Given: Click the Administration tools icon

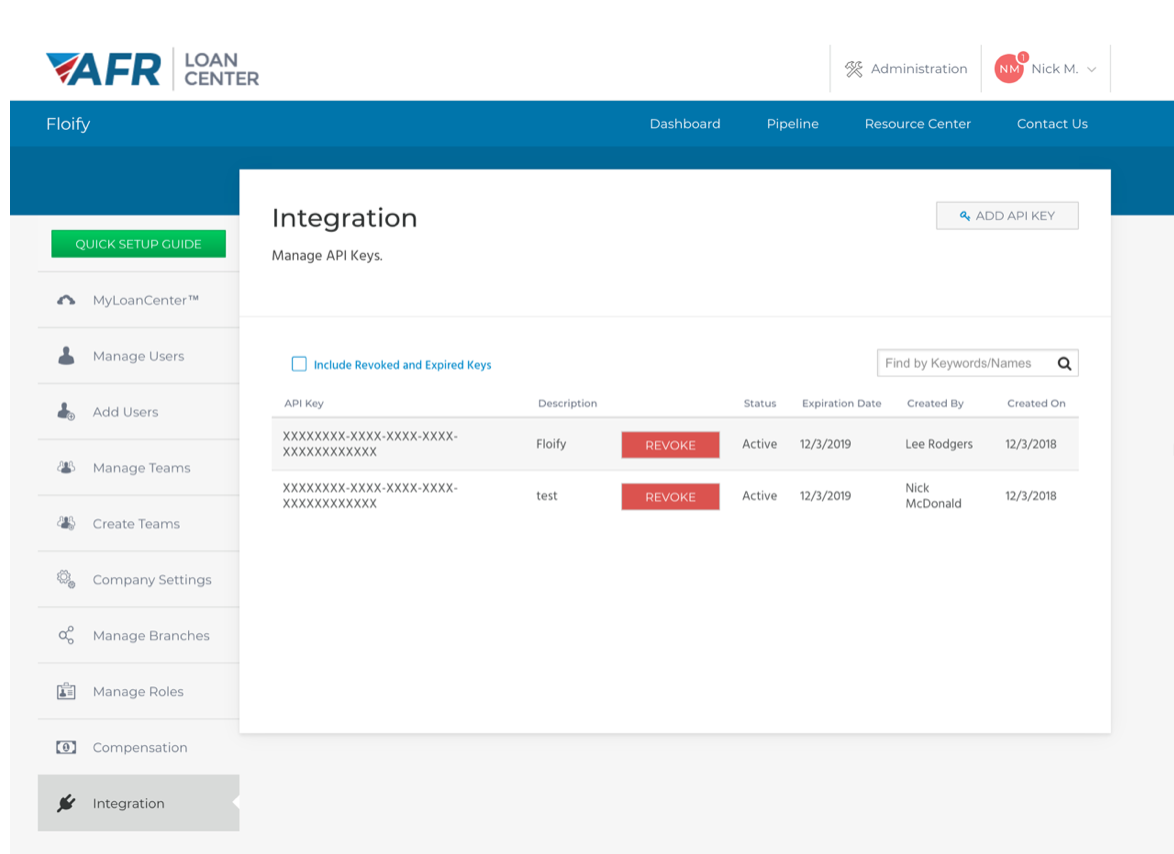Looking at the screenshot, I should (853, 69).
